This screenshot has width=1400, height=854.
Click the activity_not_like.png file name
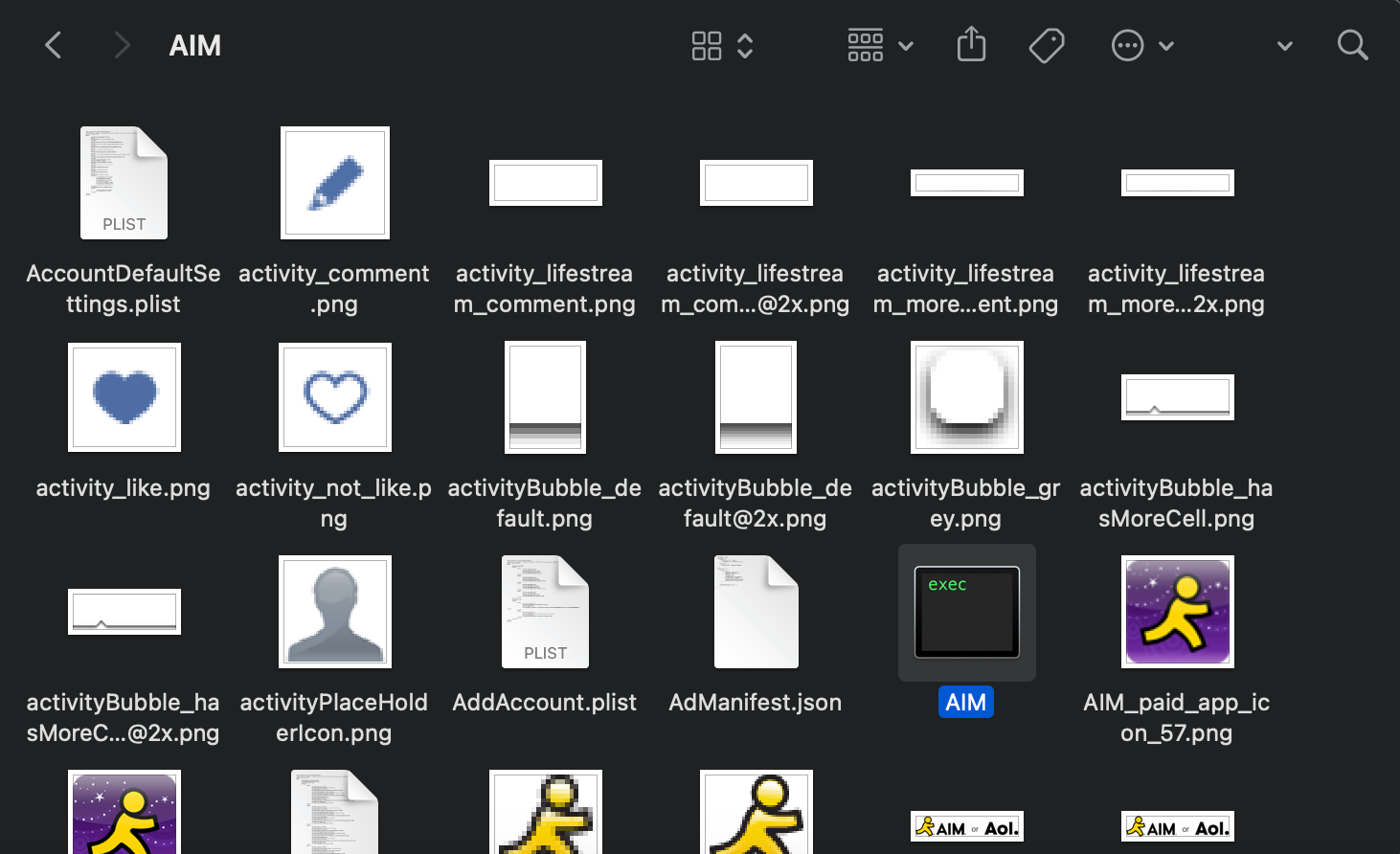[334, 504]
